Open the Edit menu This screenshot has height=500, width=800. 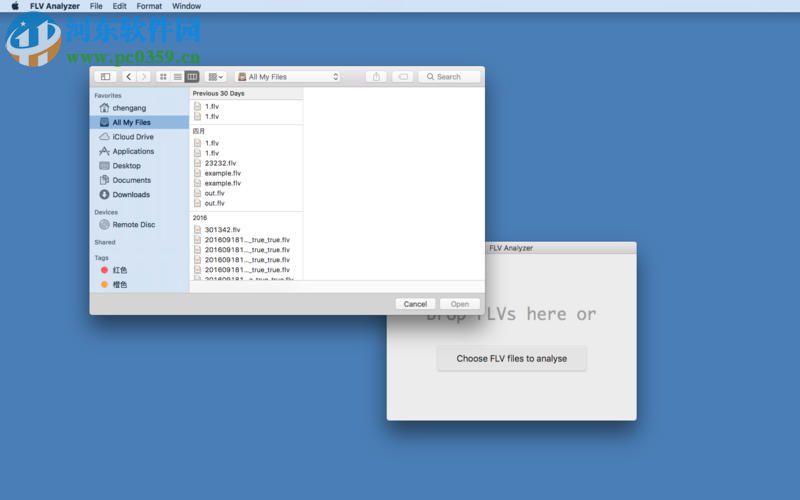point(119,6)
